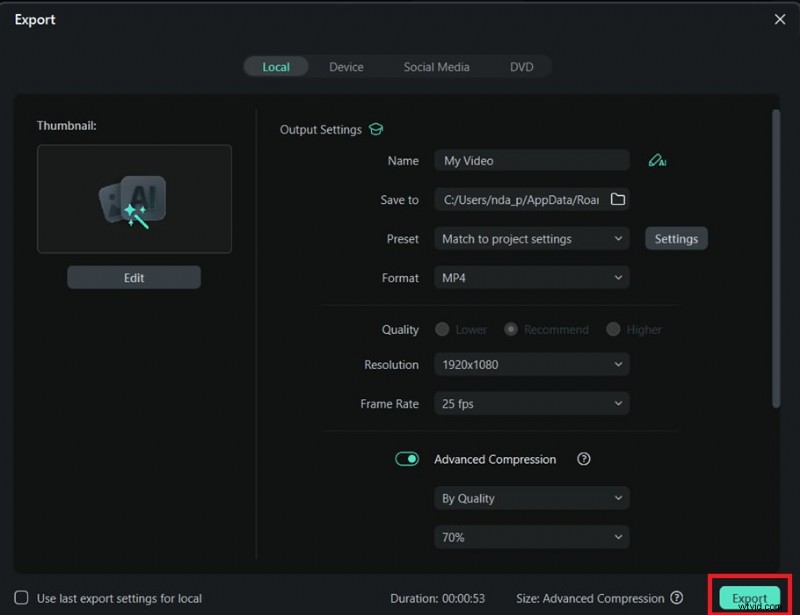The height and width of the screenshot is (615, 800).
Task: Open the Preset dropdown showing Match to project settings
Action: point(531,238)
